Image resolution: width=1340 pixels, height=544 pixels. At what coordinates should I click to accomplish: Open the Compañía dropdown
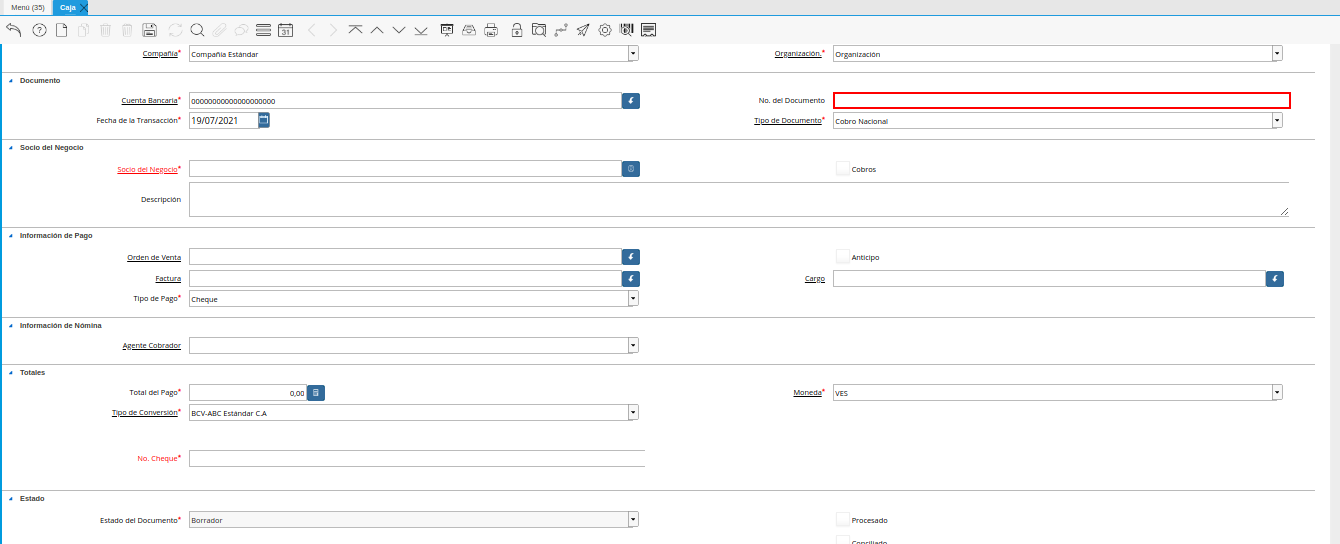633,54
